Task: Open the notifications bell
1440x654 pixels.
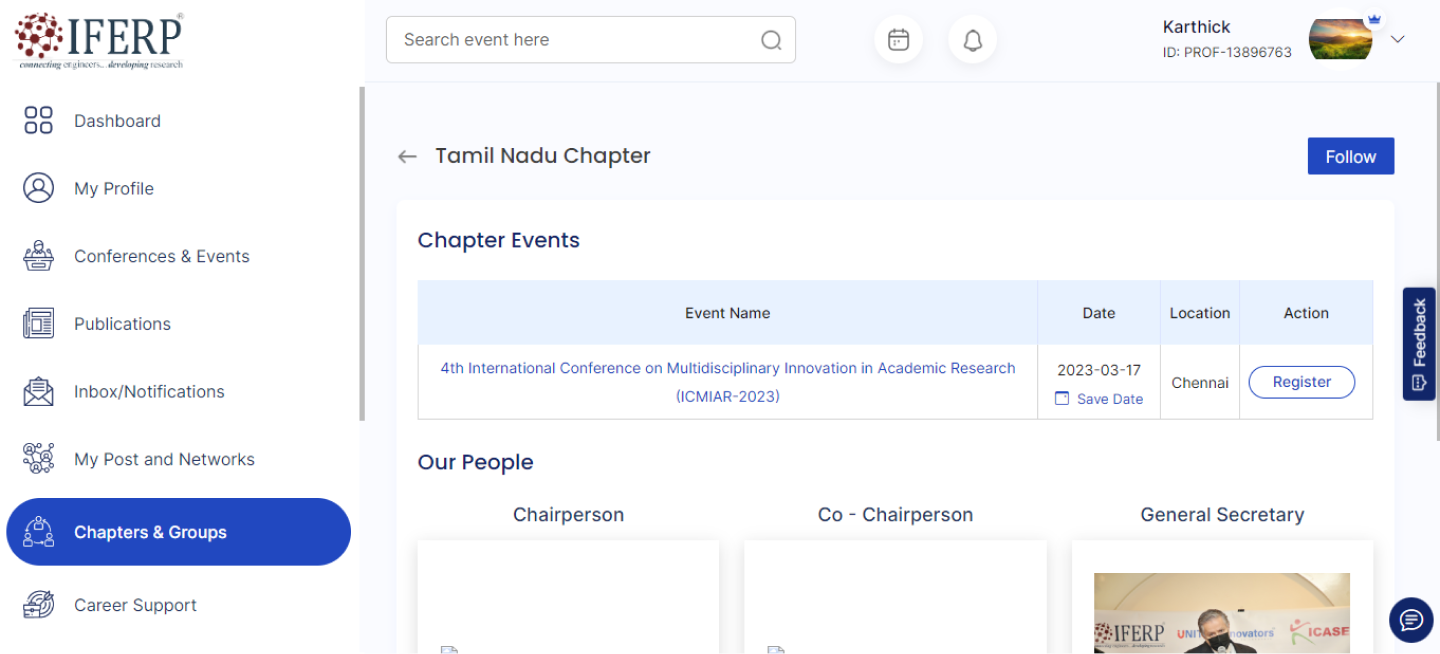Action: click(972, 40)
